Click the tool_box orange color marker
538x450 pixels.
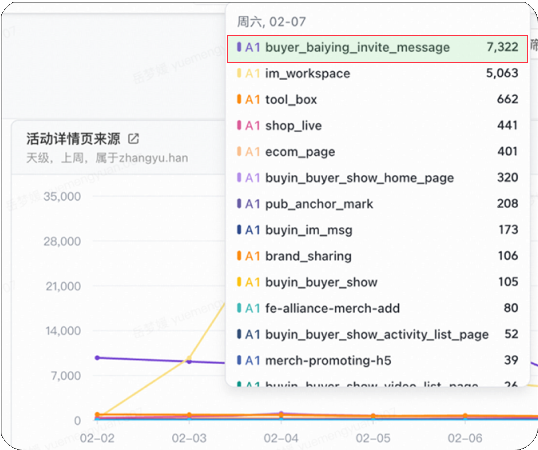pyautogui.click(x=239, y=99)
